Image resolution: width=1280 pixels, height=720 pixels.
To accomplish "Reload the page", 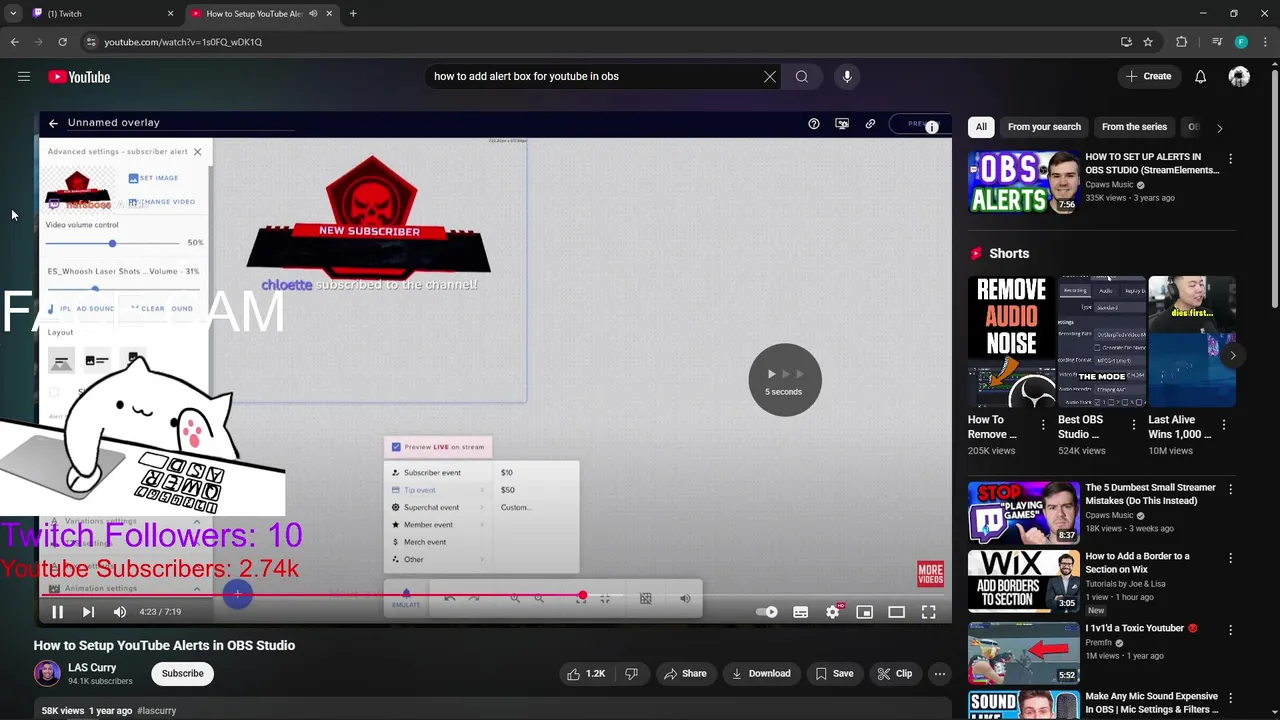I will [x=62, y=42].
